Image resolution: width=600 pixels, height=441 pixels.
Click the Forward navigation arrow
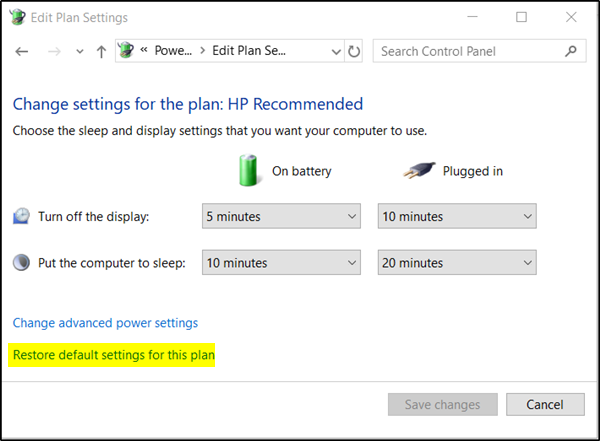56,51
